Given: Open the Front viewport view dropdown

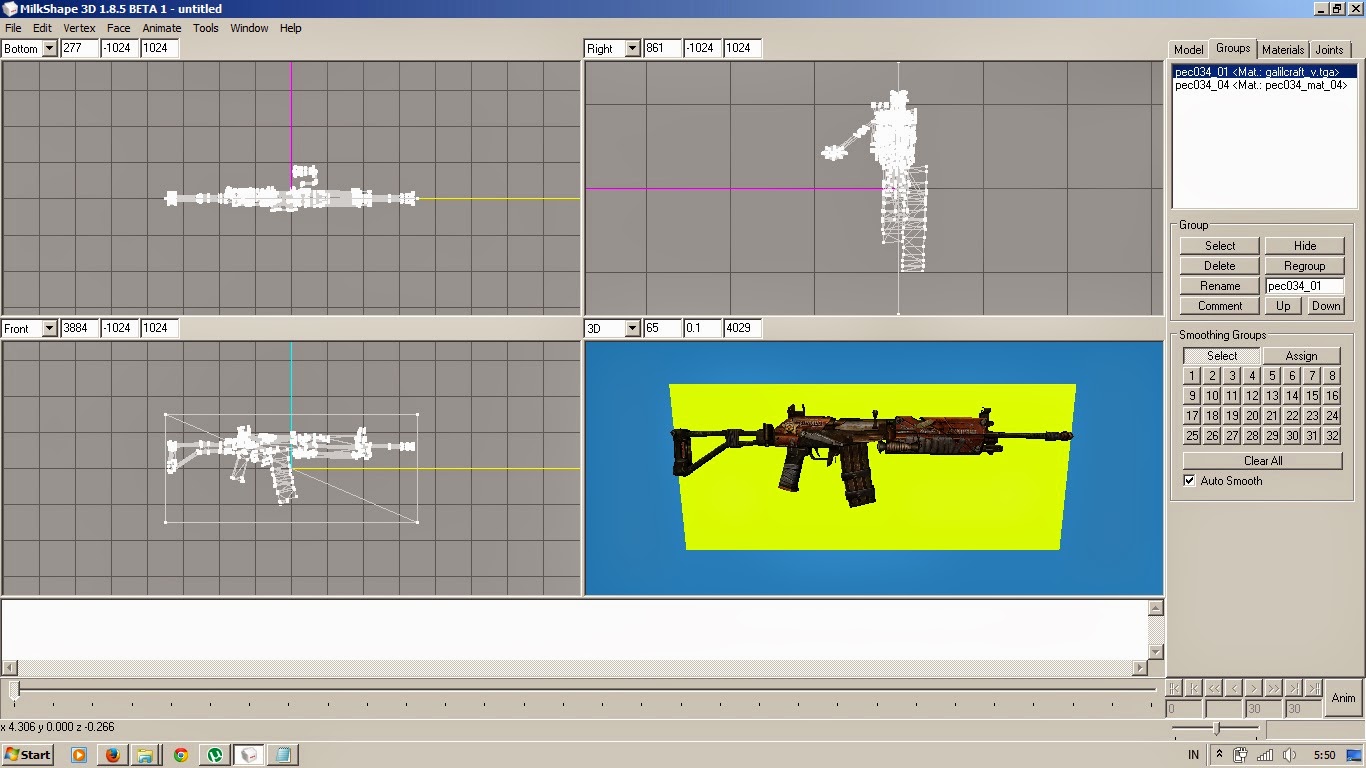Looking at the screenshot, I should (x=49, y=328).
